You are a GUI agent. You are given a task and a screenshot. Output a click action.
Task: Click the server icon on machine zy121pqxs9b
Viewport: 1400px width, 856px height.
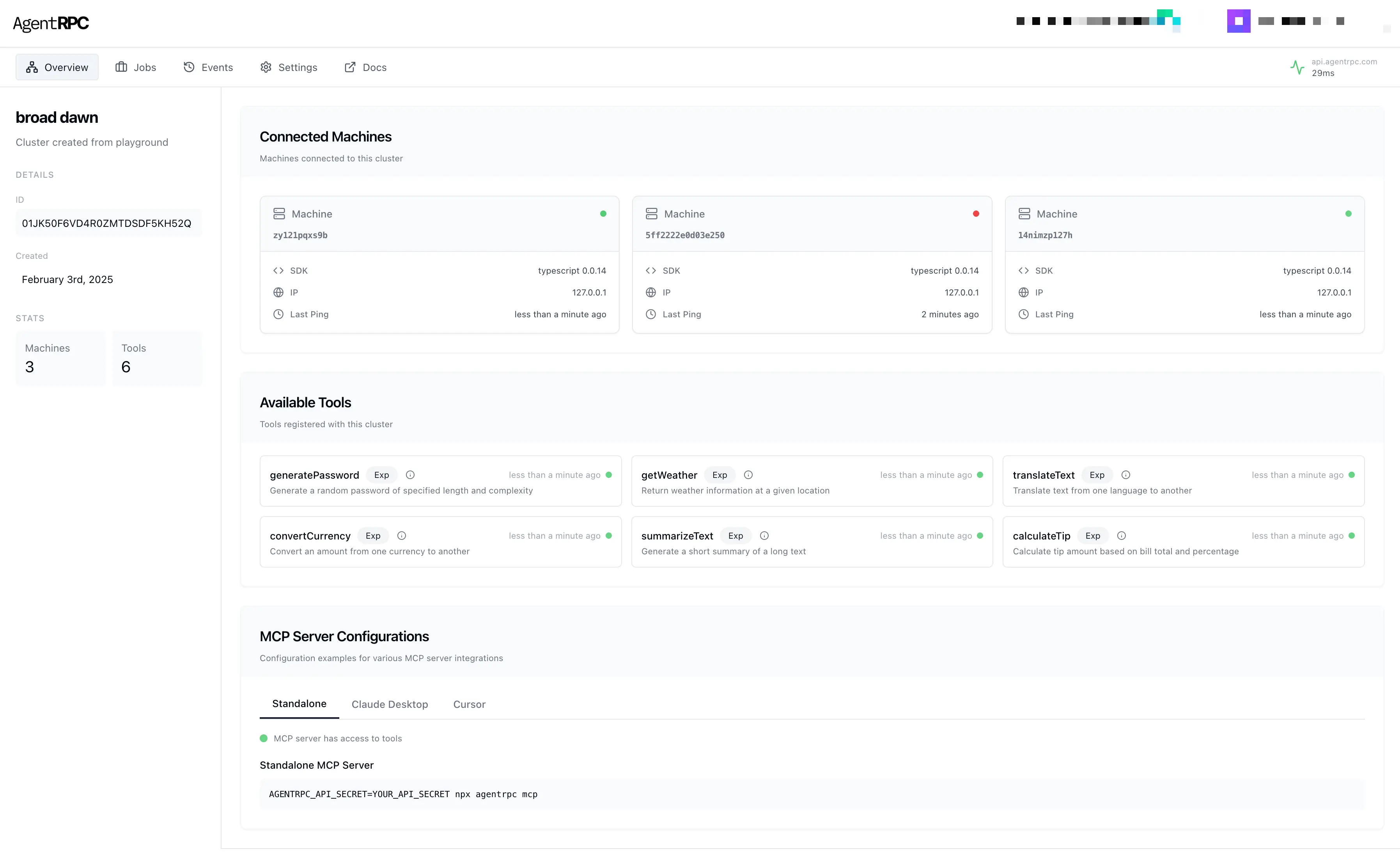coord(278,214)
